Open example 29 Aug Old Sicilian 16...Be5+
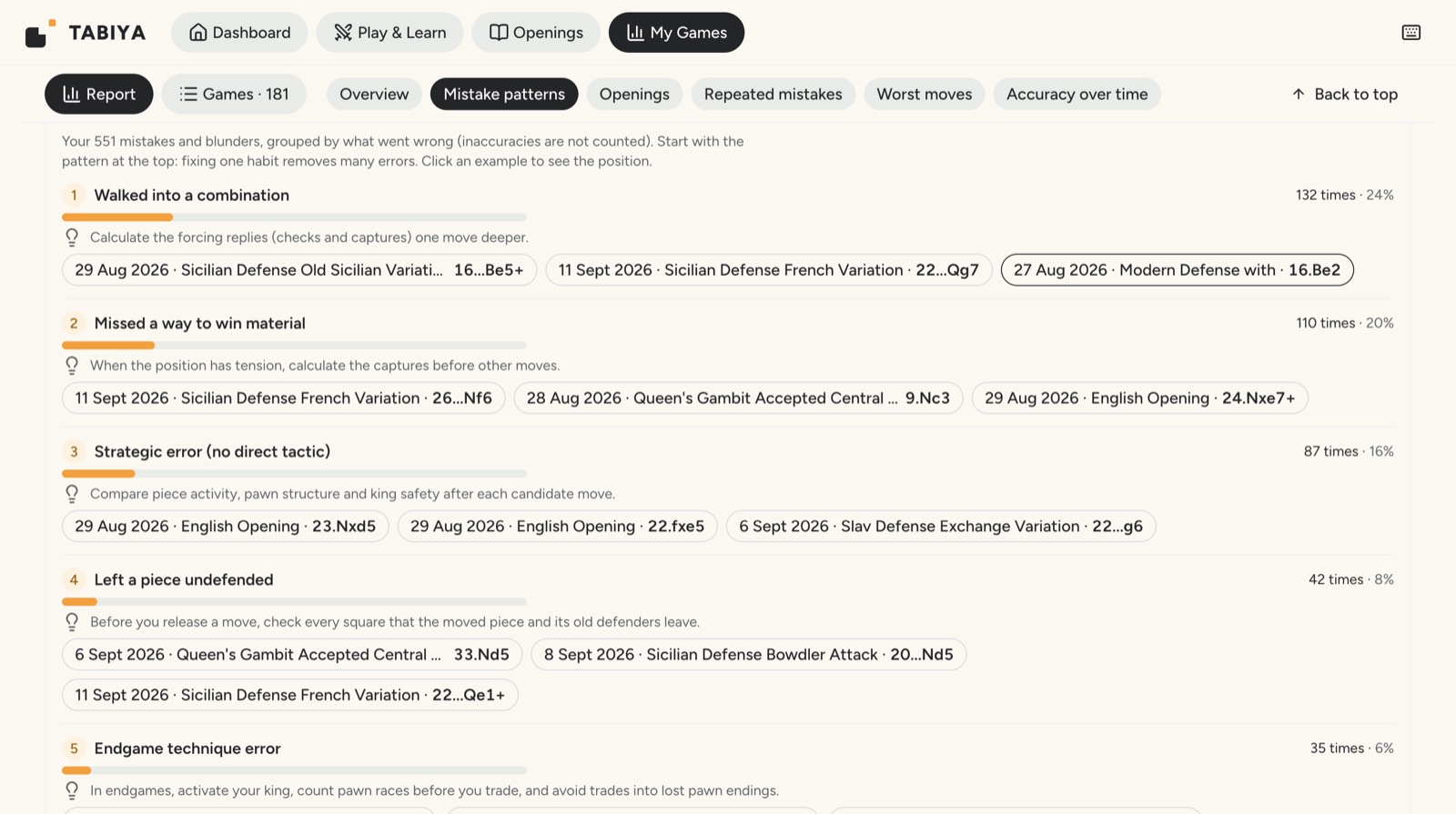The width and height of the screenshot is (1456, 814). (x=299, y=270)
